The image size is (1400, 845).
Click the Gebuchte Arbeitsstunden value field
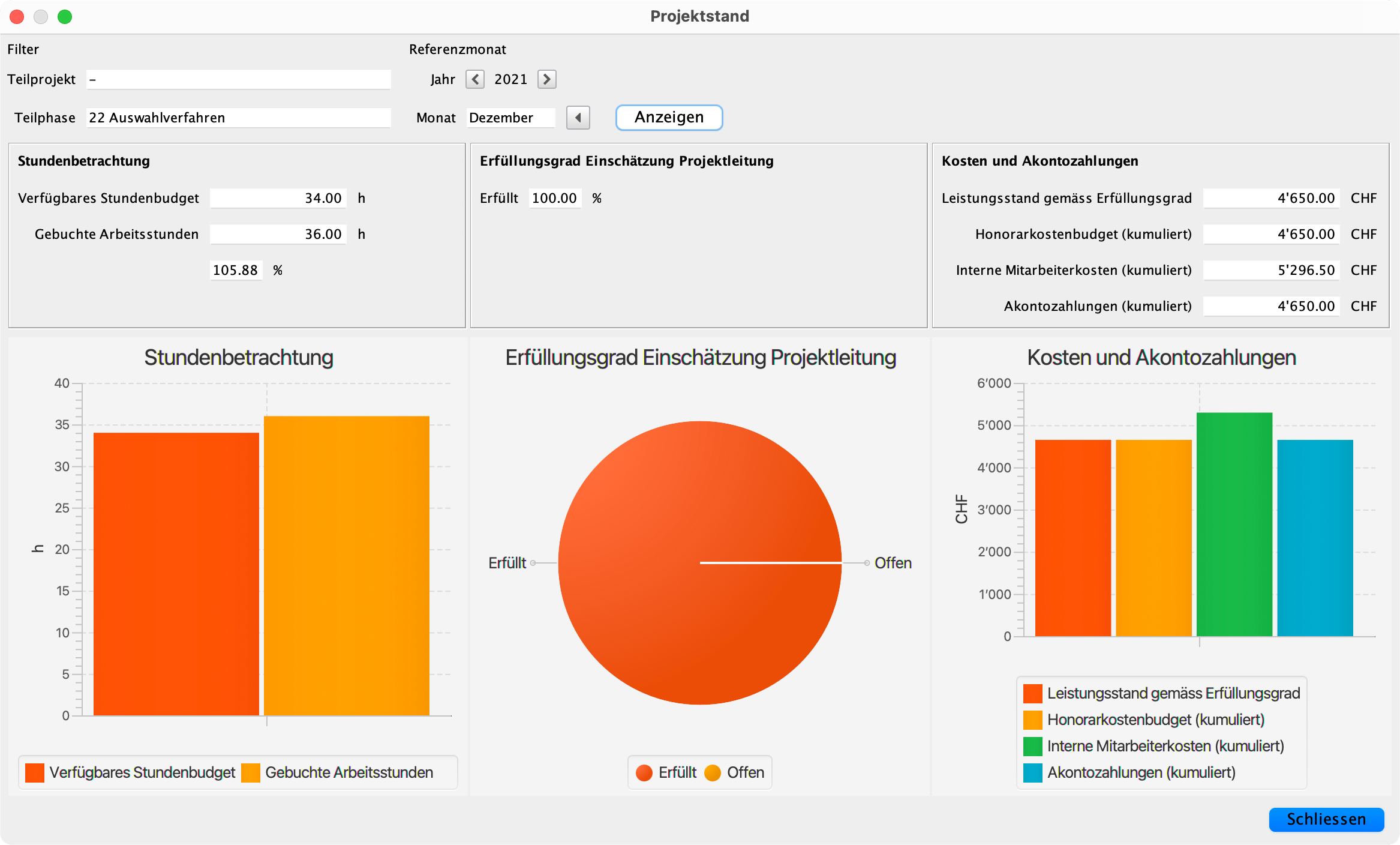click(x=278, y=234)
